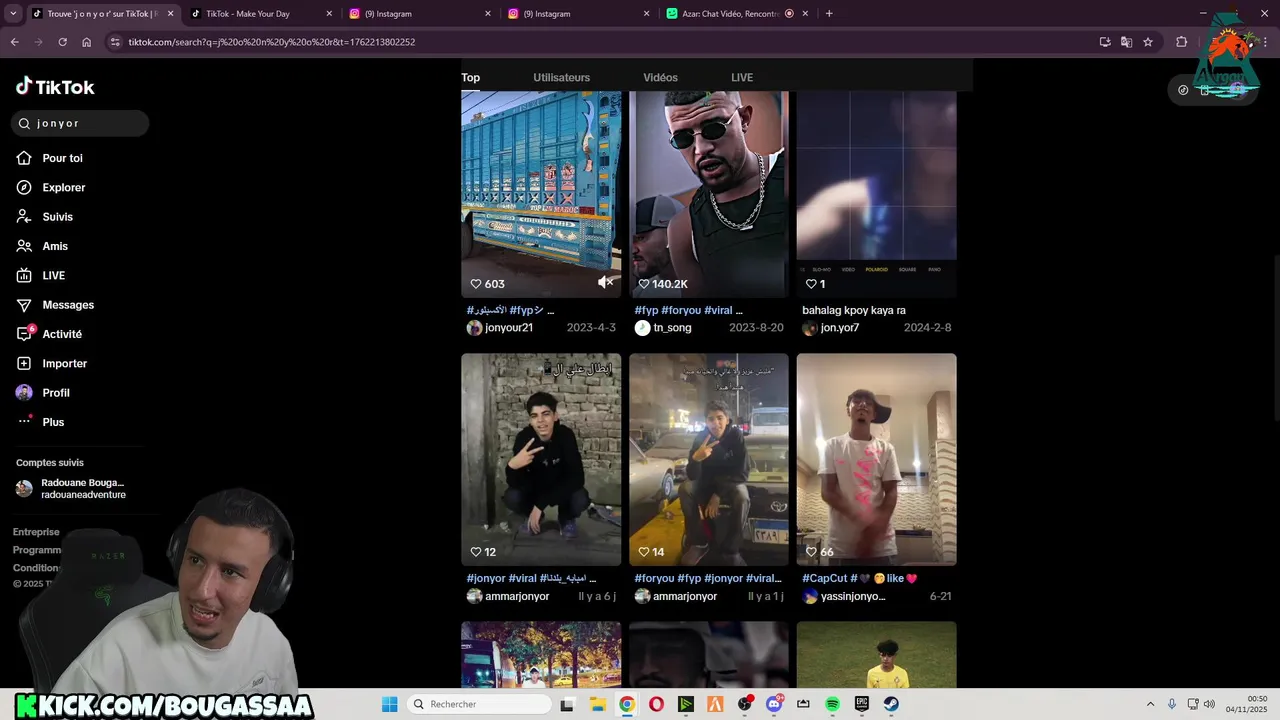
Task: Click the Entreprise footer link
Action: click(36, 532)
